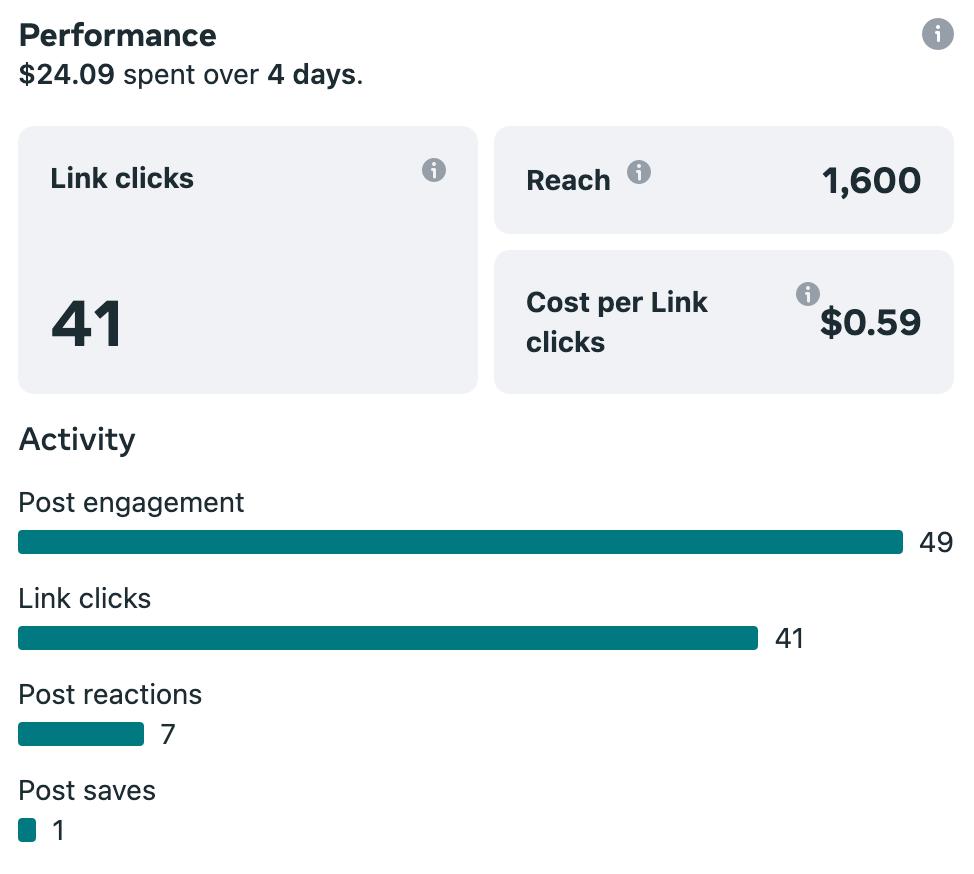
Task: Click the Performance section info icon
Action: [937, 35]
